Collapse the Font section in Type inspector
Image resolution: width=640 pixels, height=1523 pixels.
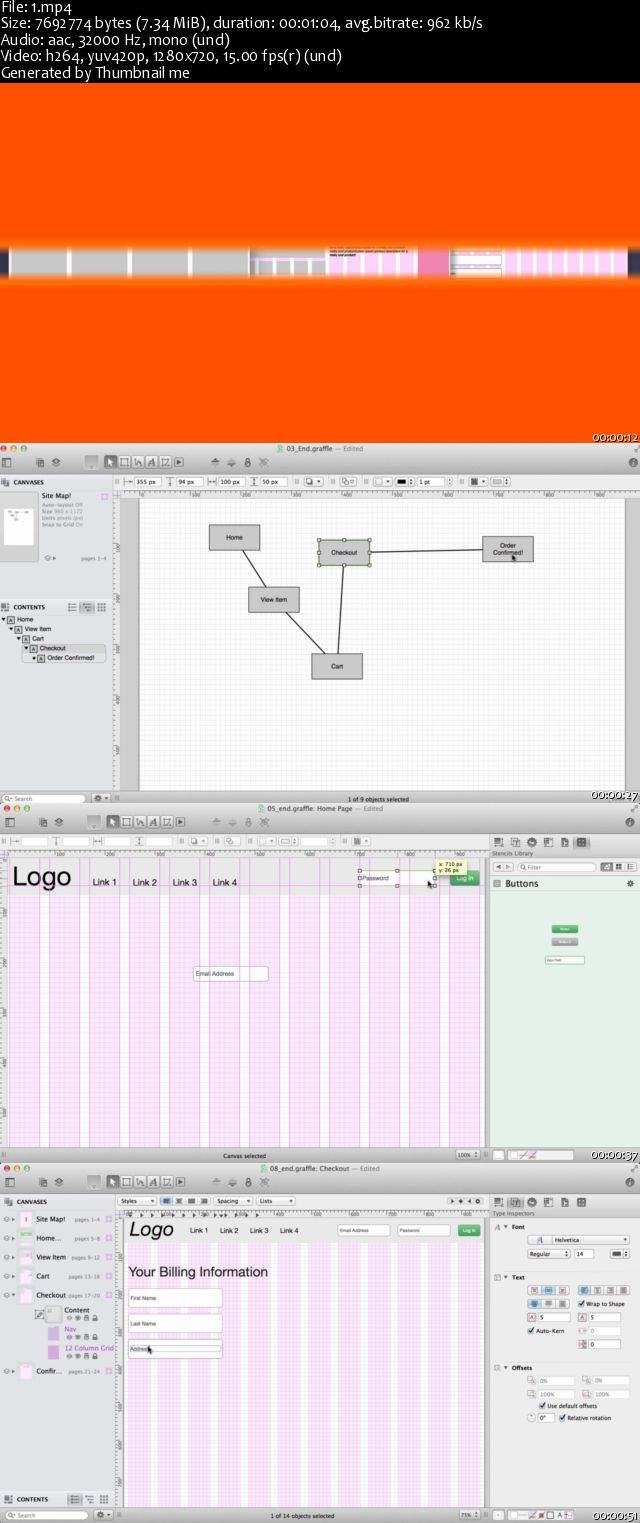click(506, 1226)
